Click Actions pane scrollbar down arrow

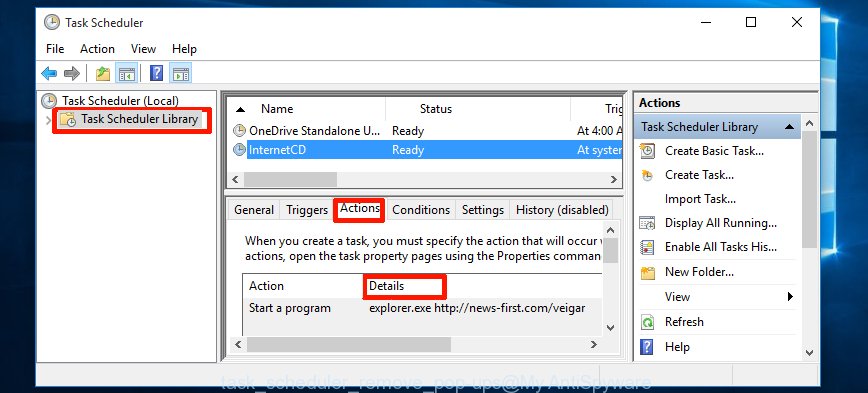809,353
